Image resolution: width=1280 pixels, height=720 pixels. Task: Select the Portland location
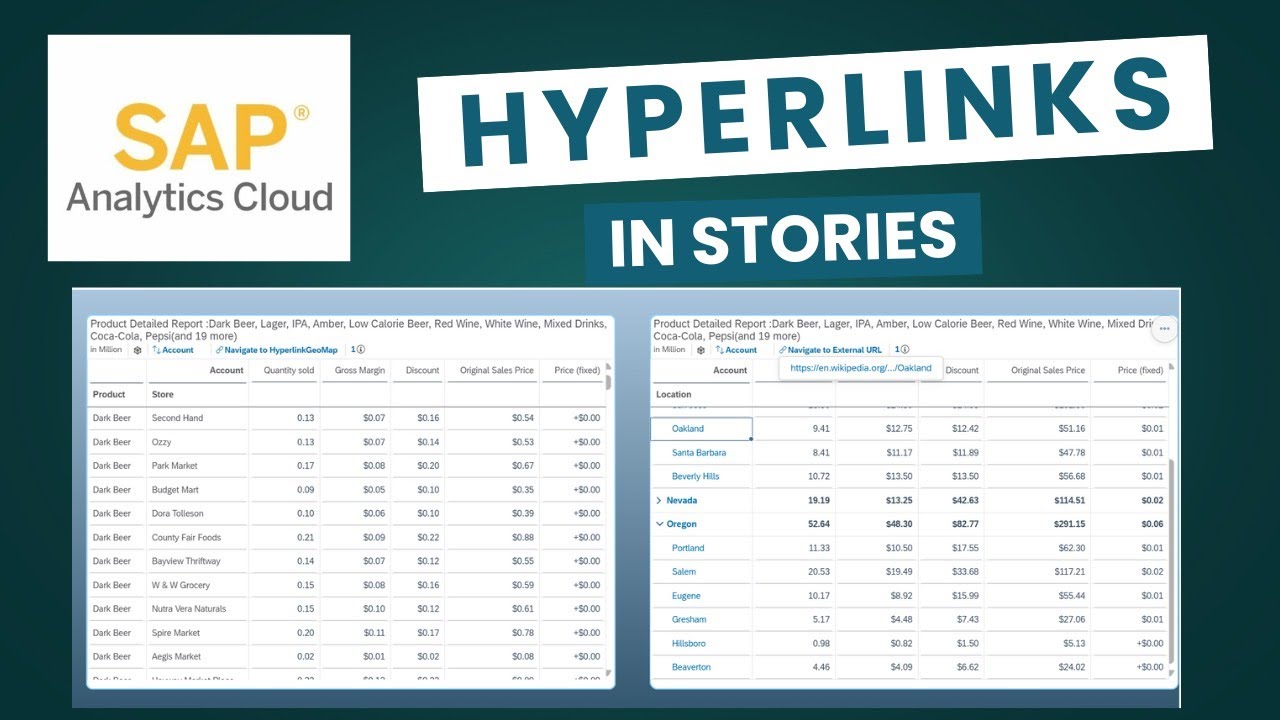point(688,548)
